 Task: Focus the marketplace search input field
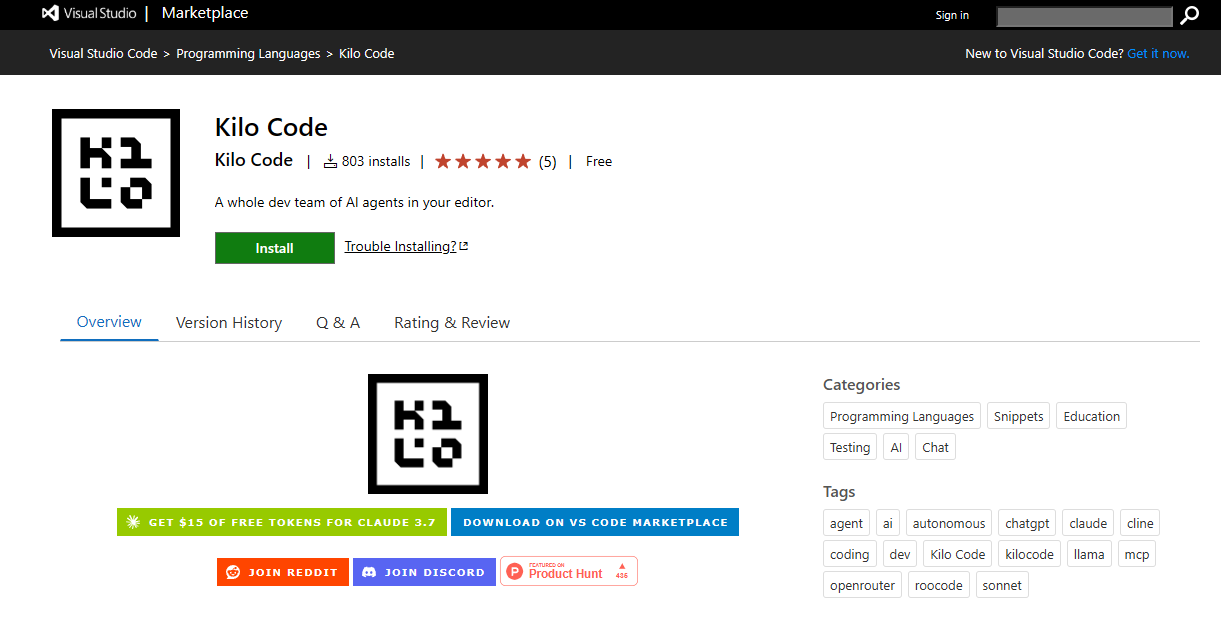point(1085,16)
